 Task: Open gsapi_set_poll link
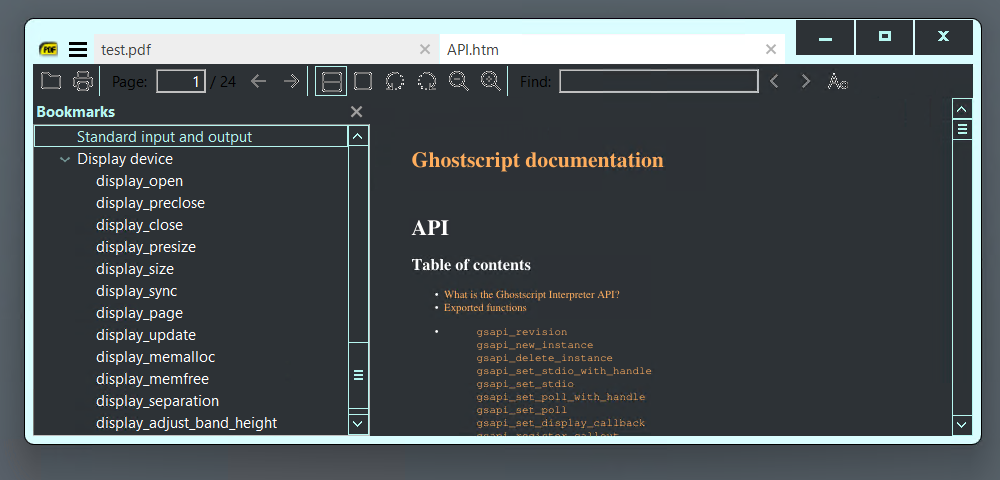click(522, 410)
